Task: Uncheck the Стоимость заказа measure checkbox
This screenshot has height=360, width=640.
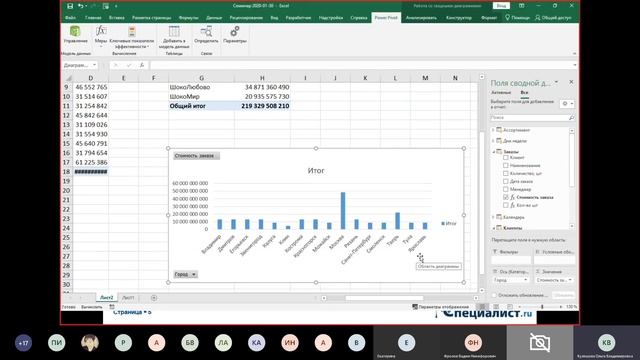Action: (506, 197)
